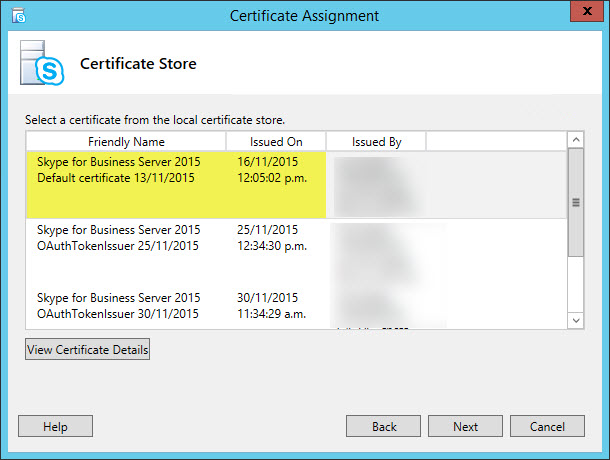The image size is (610, 460).
Task: Select Default certificate 13/11/2015 row
Action: pos(296,185)
